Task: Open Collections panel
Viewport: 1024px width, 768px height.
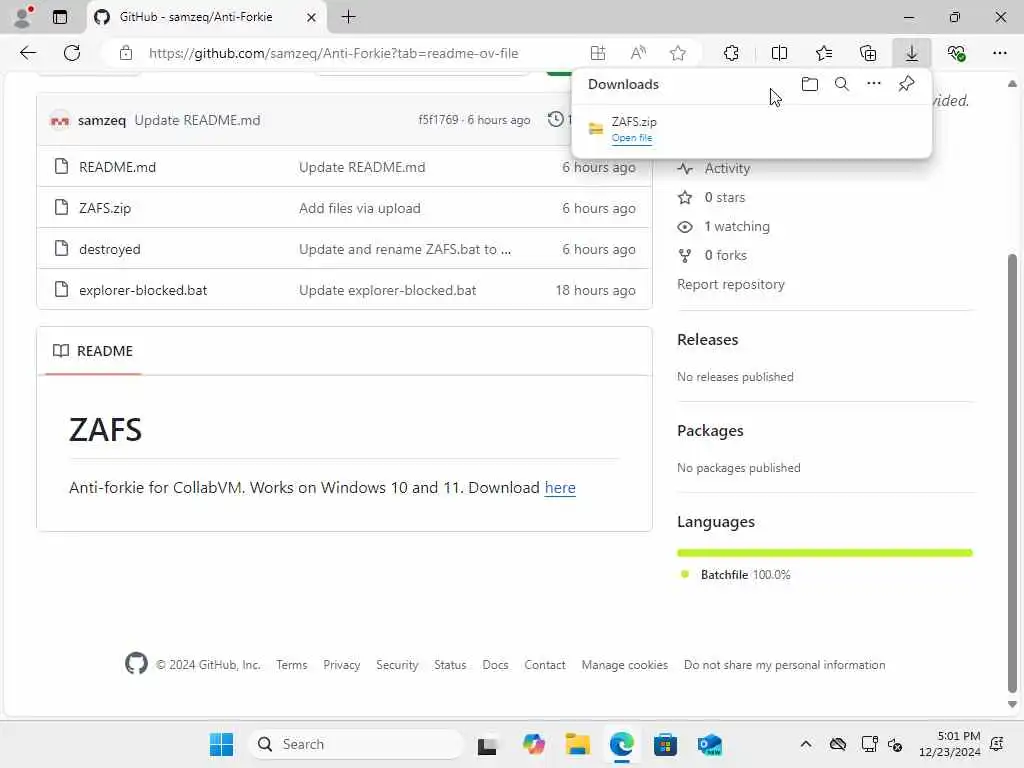Action: point(868,53)
